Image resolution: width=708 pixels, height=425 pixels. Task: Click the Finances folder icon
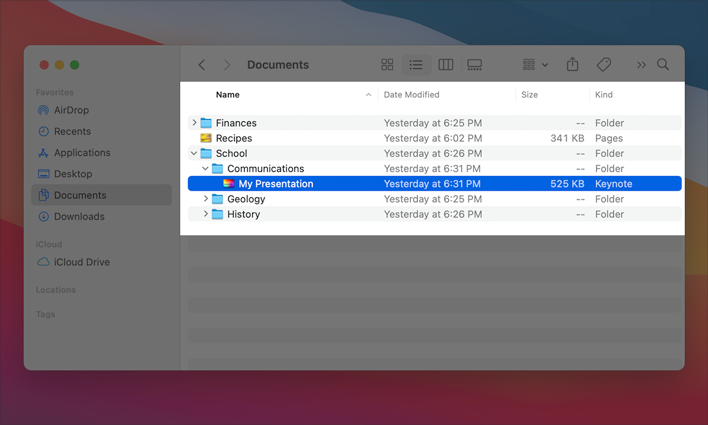pos(206,123)
